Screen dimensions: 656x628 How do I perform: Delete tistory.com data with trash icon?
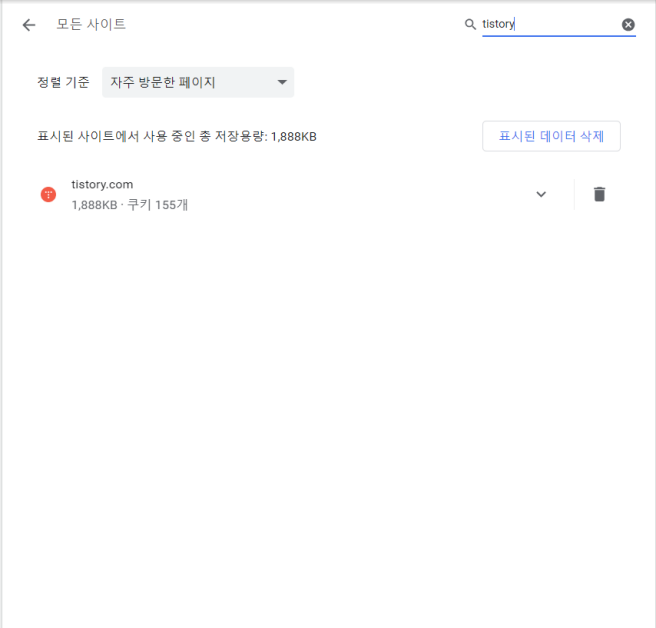click(x=599, y=194)
